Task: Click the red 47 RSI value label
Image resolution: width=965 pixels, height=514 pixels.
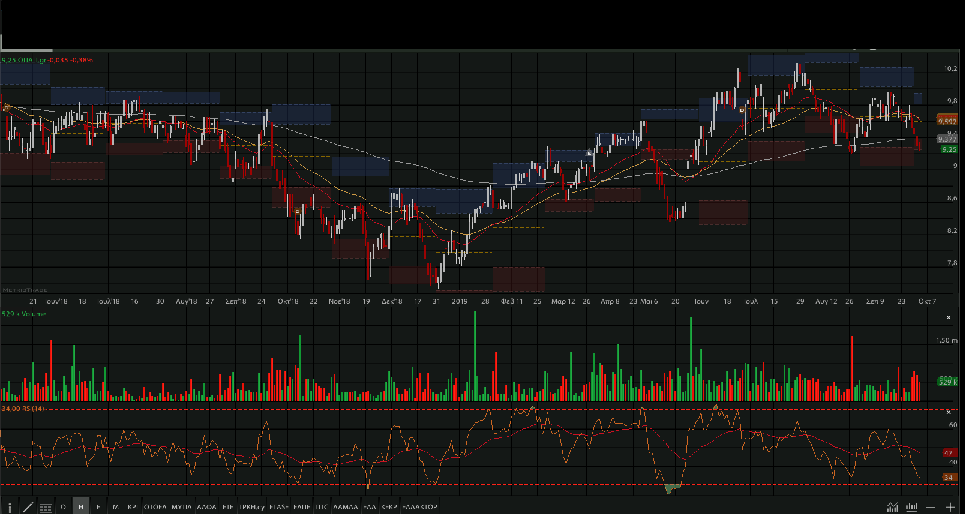Action: tap(948, 453)
